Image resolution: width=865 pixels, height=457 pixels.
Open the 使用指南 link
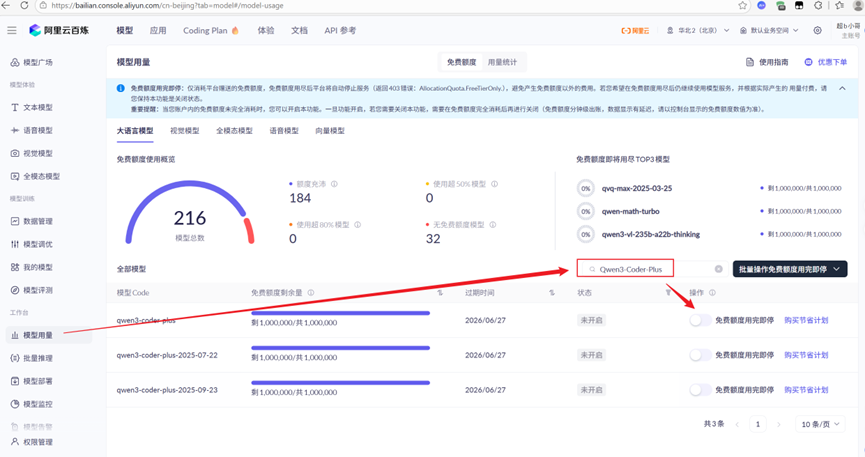pyautogui.click(x=767, y=62)
